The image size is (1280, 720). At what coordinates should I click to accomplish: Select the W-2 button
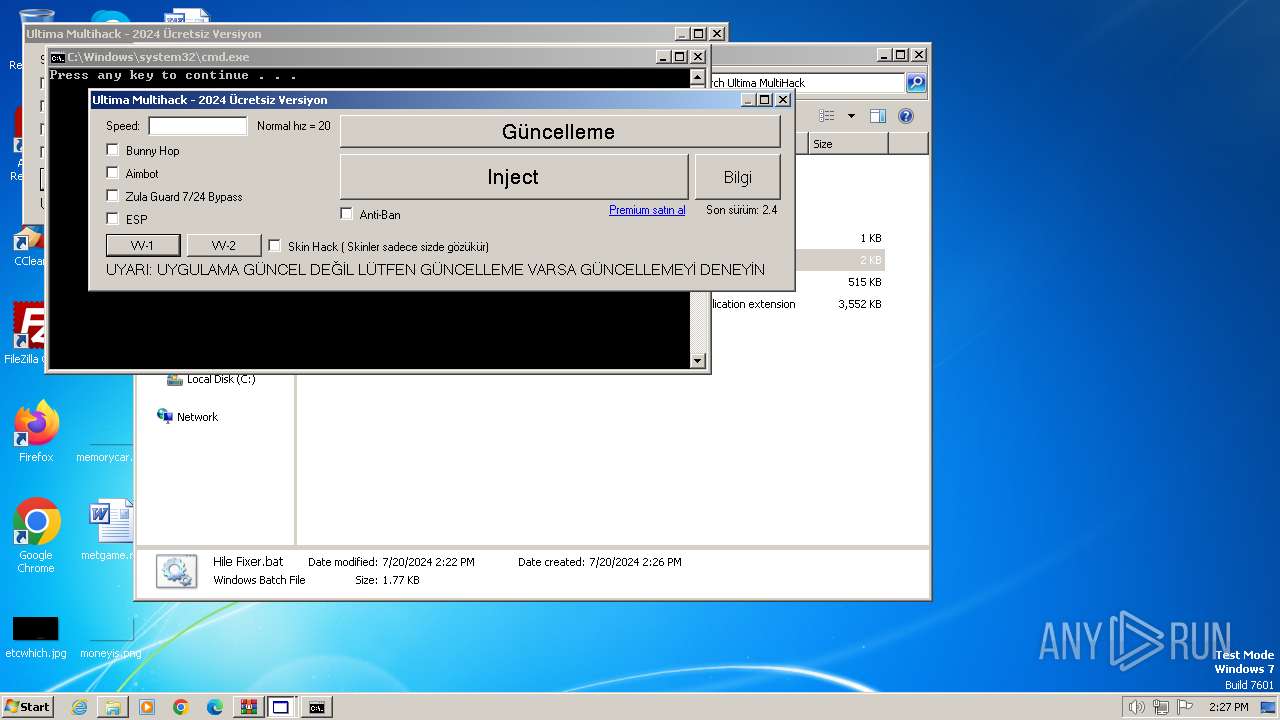coord(224,245)
